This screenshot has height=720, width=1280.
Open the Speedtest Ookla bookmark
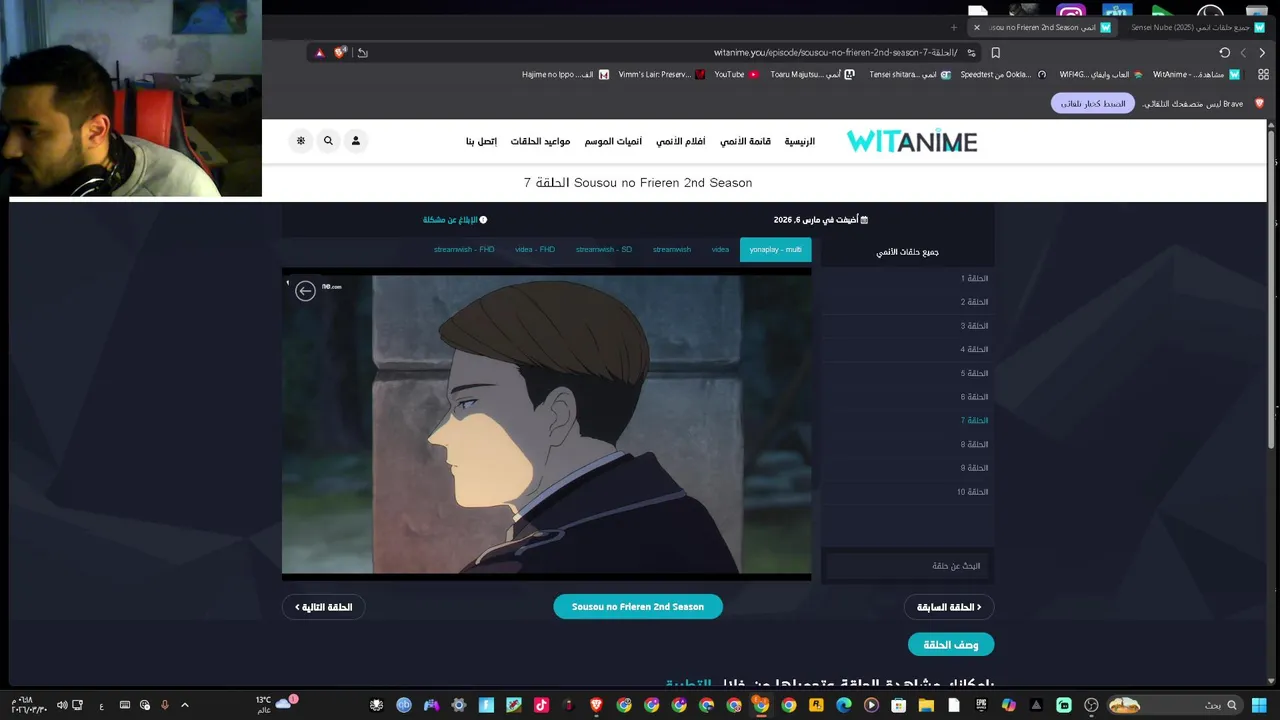[1003, 75]
